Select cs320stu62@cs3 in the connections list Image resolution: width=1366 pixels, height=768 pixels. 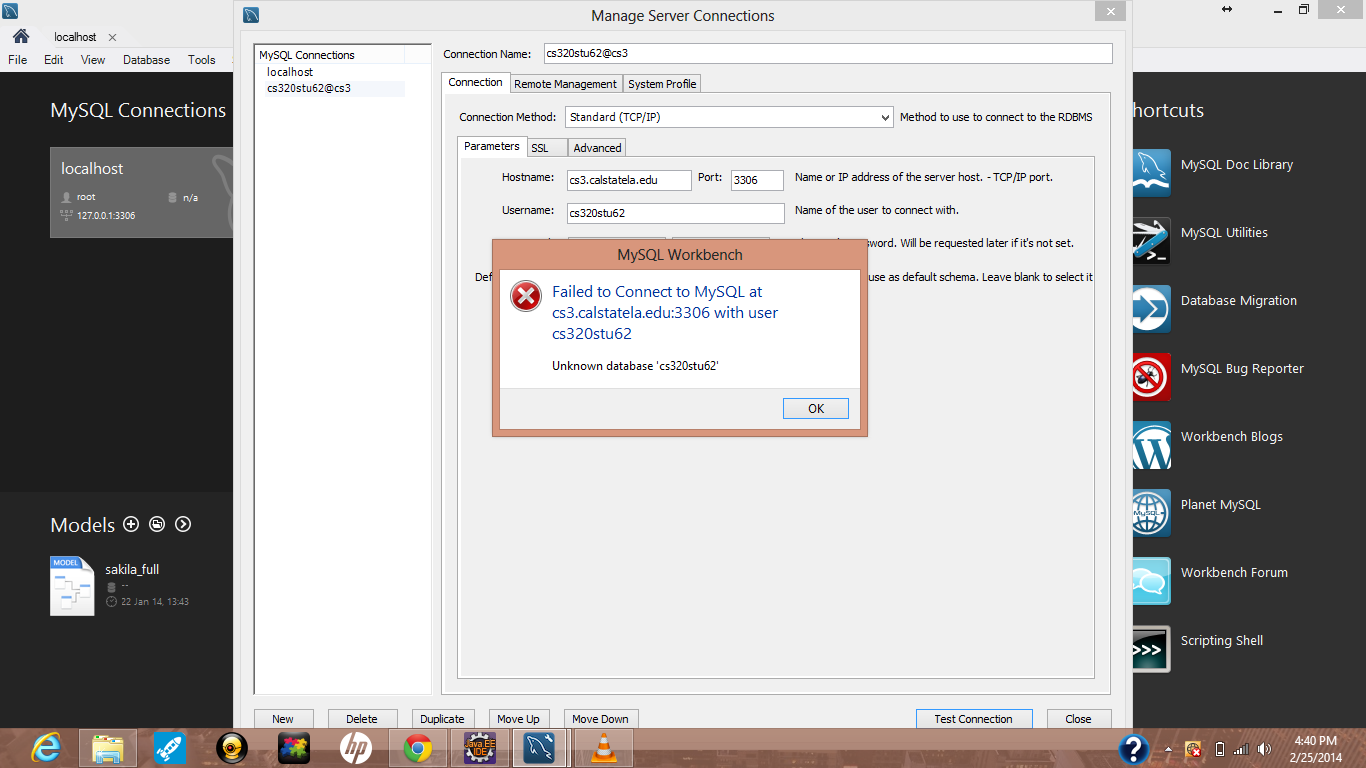coord(309,88)
